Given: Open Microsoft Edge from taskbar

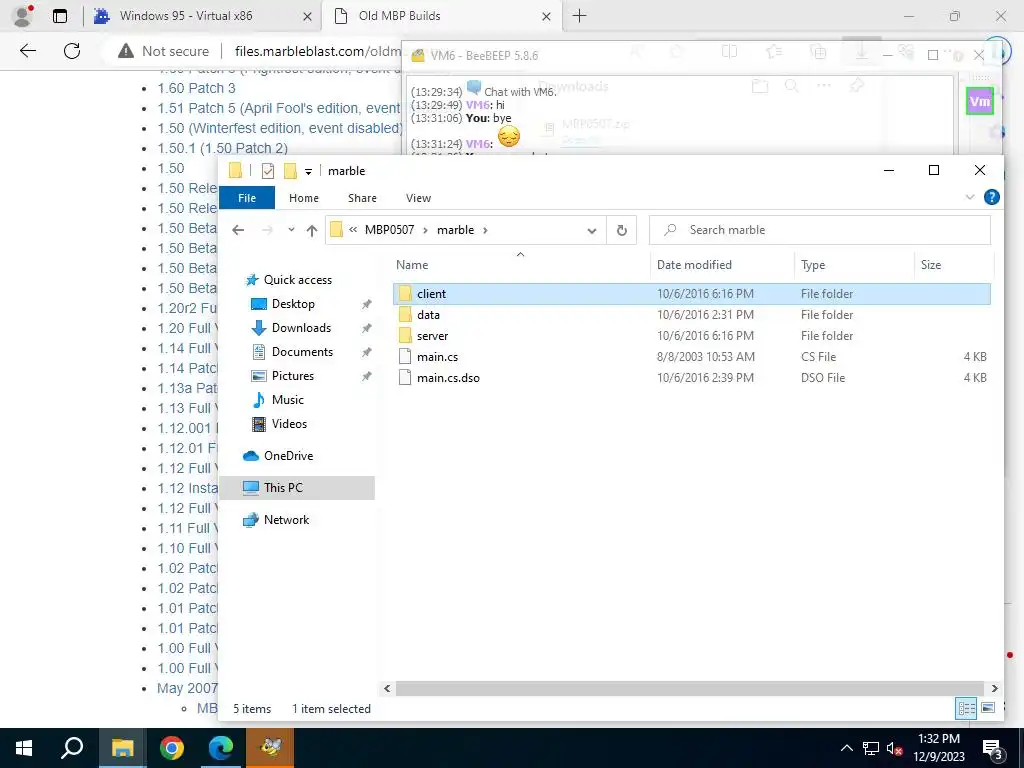Looking at the screenshot, I should point(221,748).
